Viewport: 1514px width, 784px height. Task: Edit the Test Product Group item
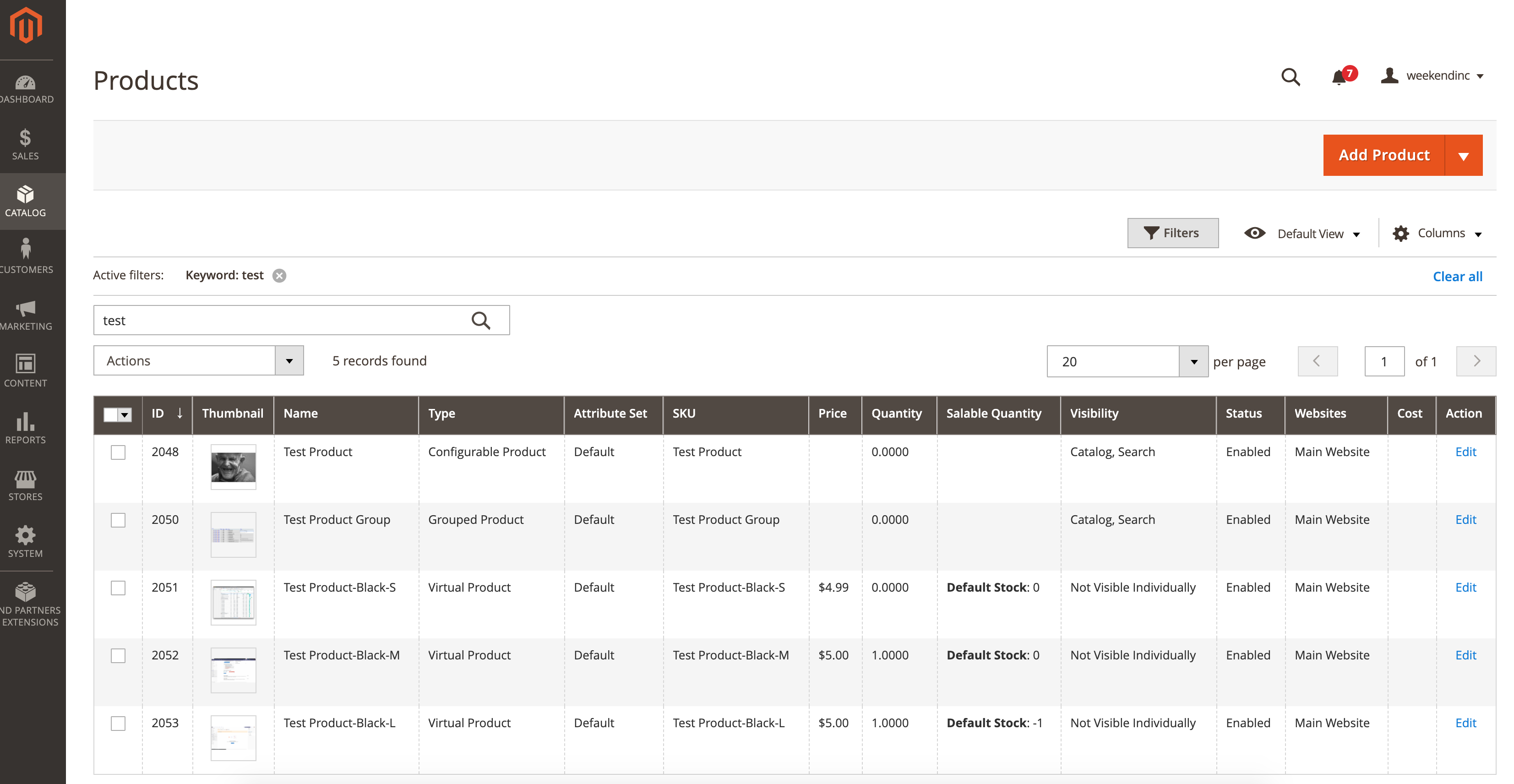coord(1466,519)
